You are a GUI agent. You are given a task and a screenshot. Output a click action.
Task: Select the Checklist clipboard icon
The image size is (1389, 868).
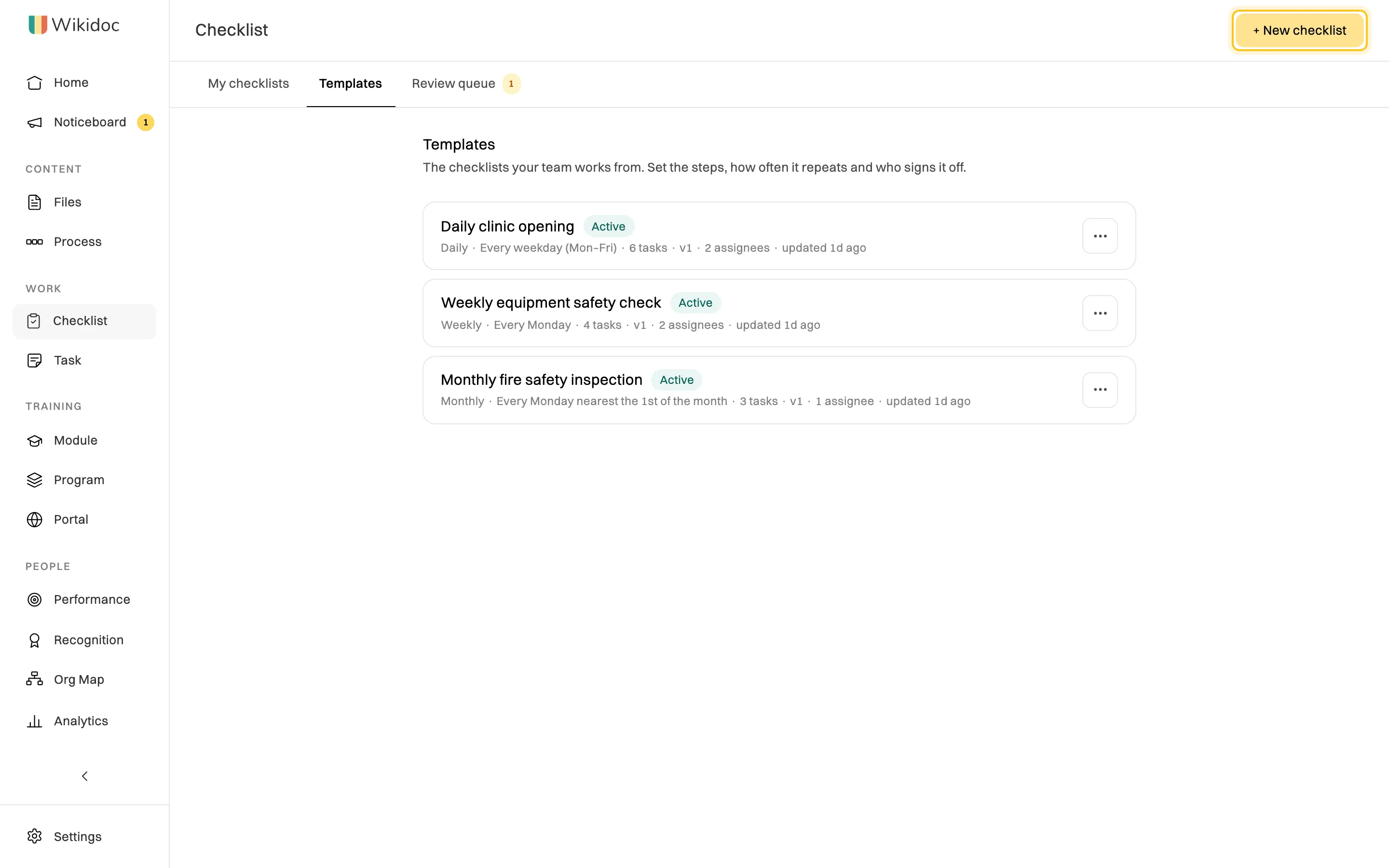[x=34, y=321]
